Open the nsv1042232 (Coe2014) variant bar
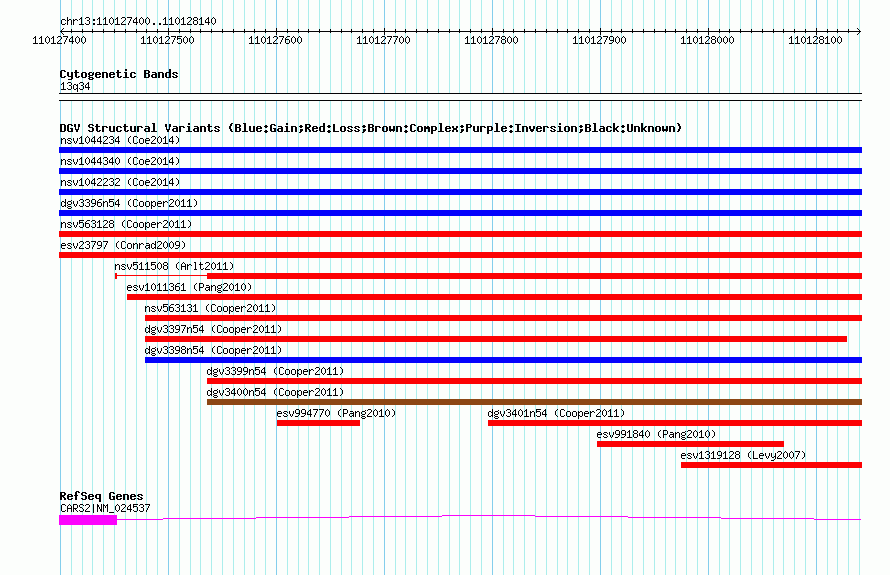 (x=460, y=192)
